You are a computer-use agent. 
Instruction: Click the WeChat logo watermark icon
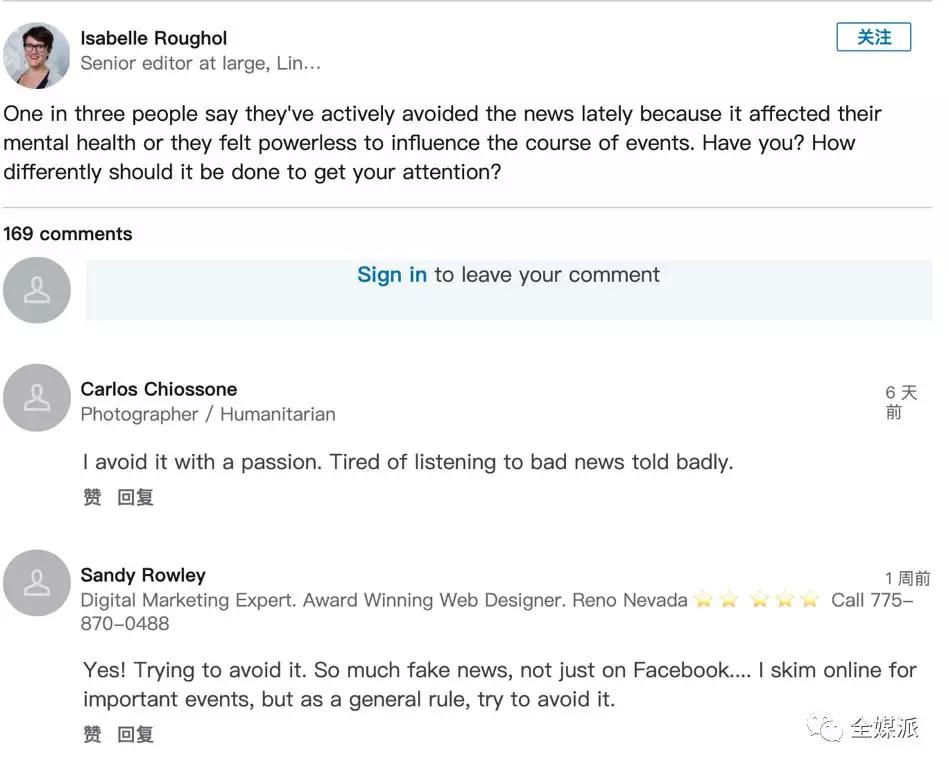(826, 729)
